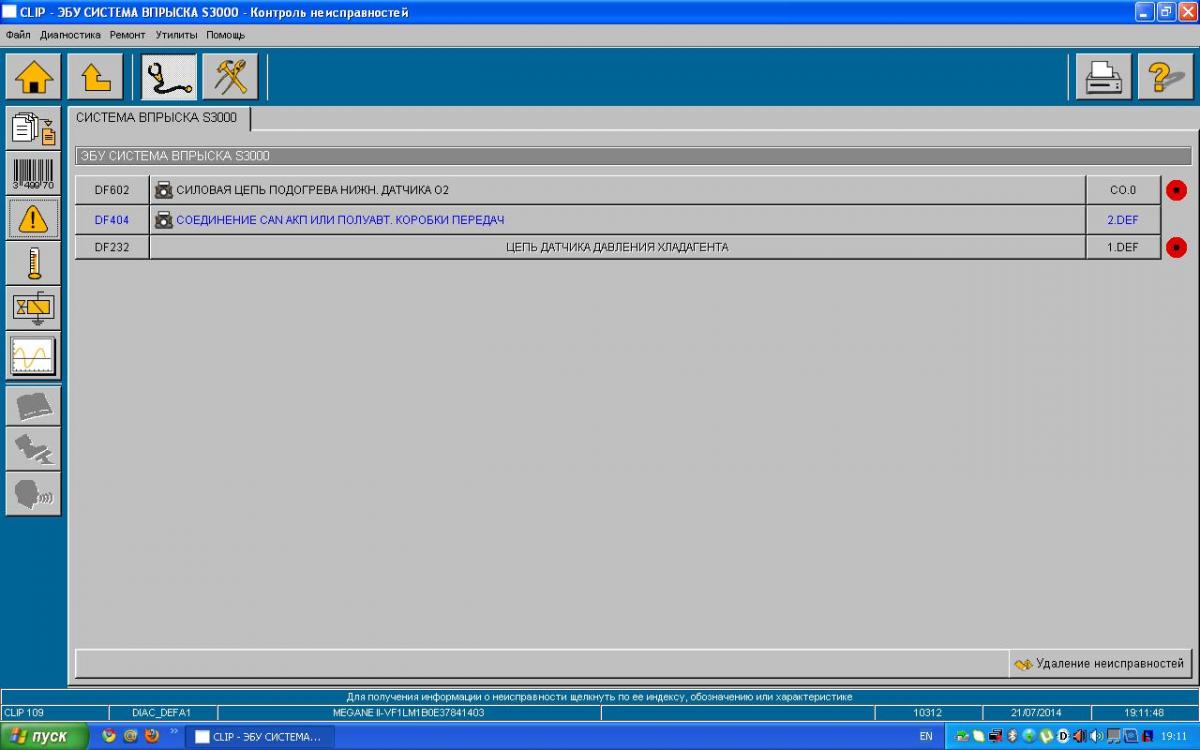Open the oscilloscope waveform sidebar icon

point(34,355)
